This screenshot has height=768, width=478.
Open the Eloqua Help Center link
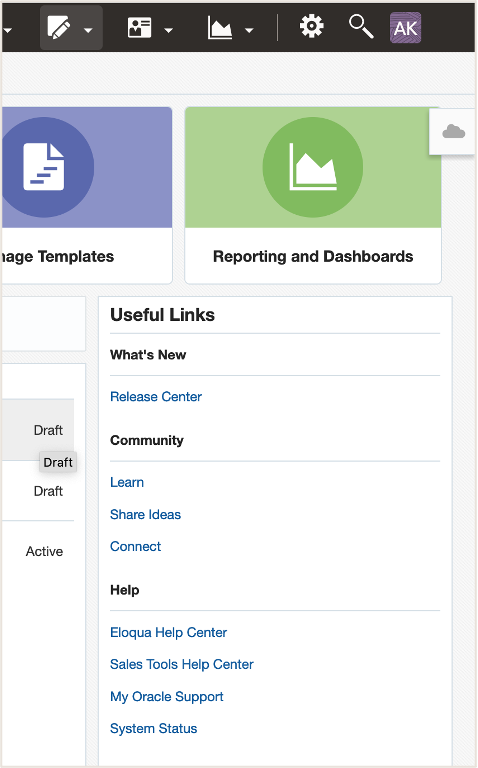pyautogui.click(x=168, y=632)
